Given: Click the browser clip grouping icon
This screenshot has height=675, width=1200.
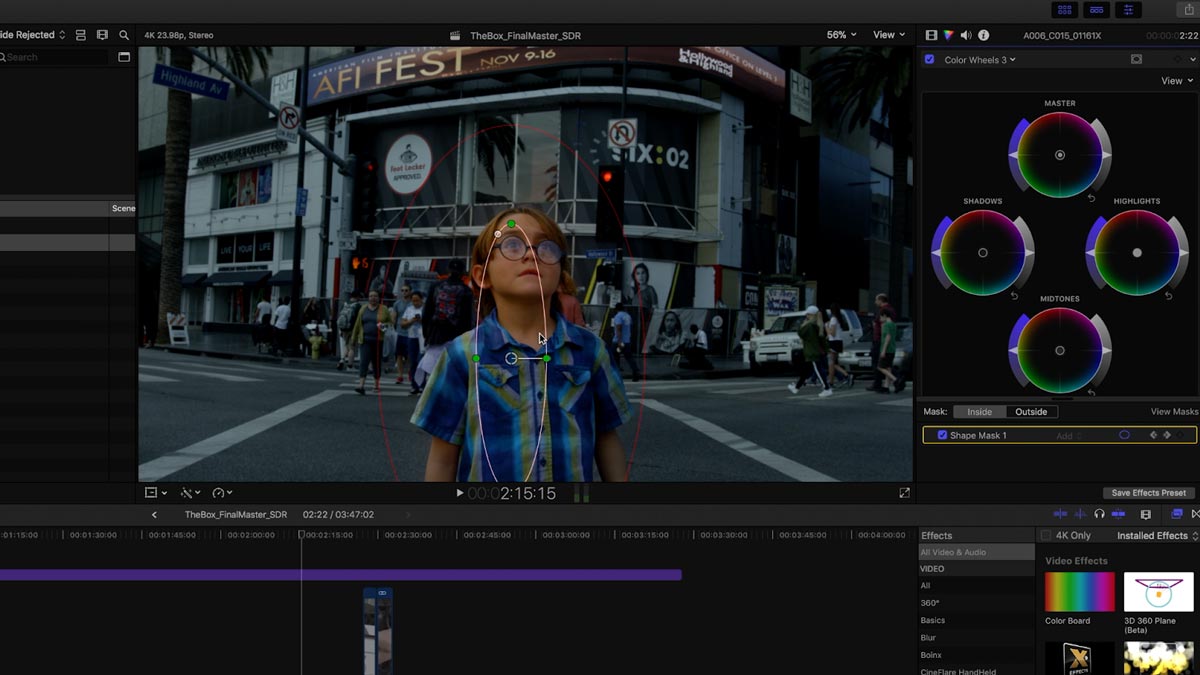Looking at the screenshot, I should point(81,35).
